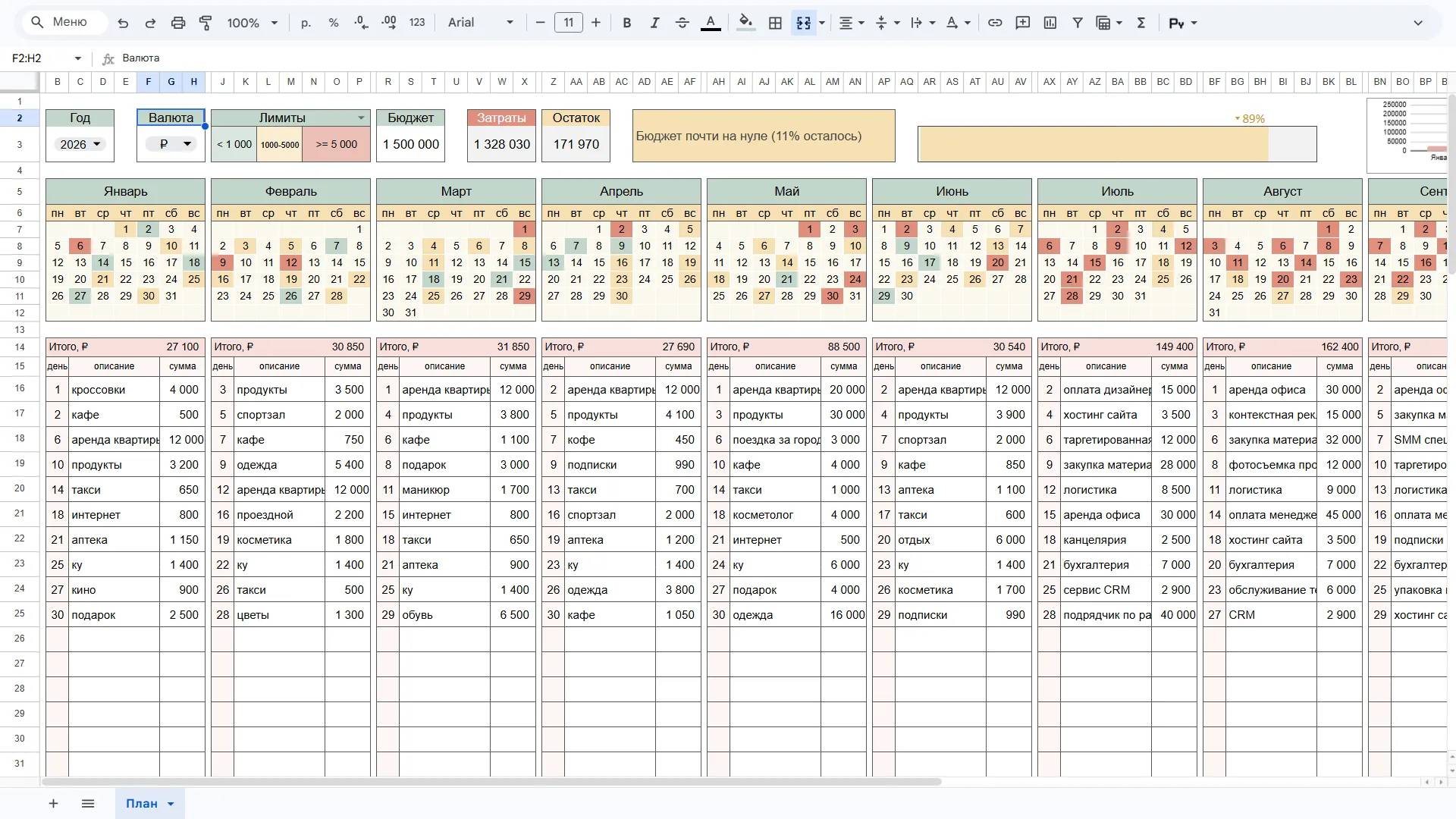Open the 2026 year dropdown

point(80,144)
